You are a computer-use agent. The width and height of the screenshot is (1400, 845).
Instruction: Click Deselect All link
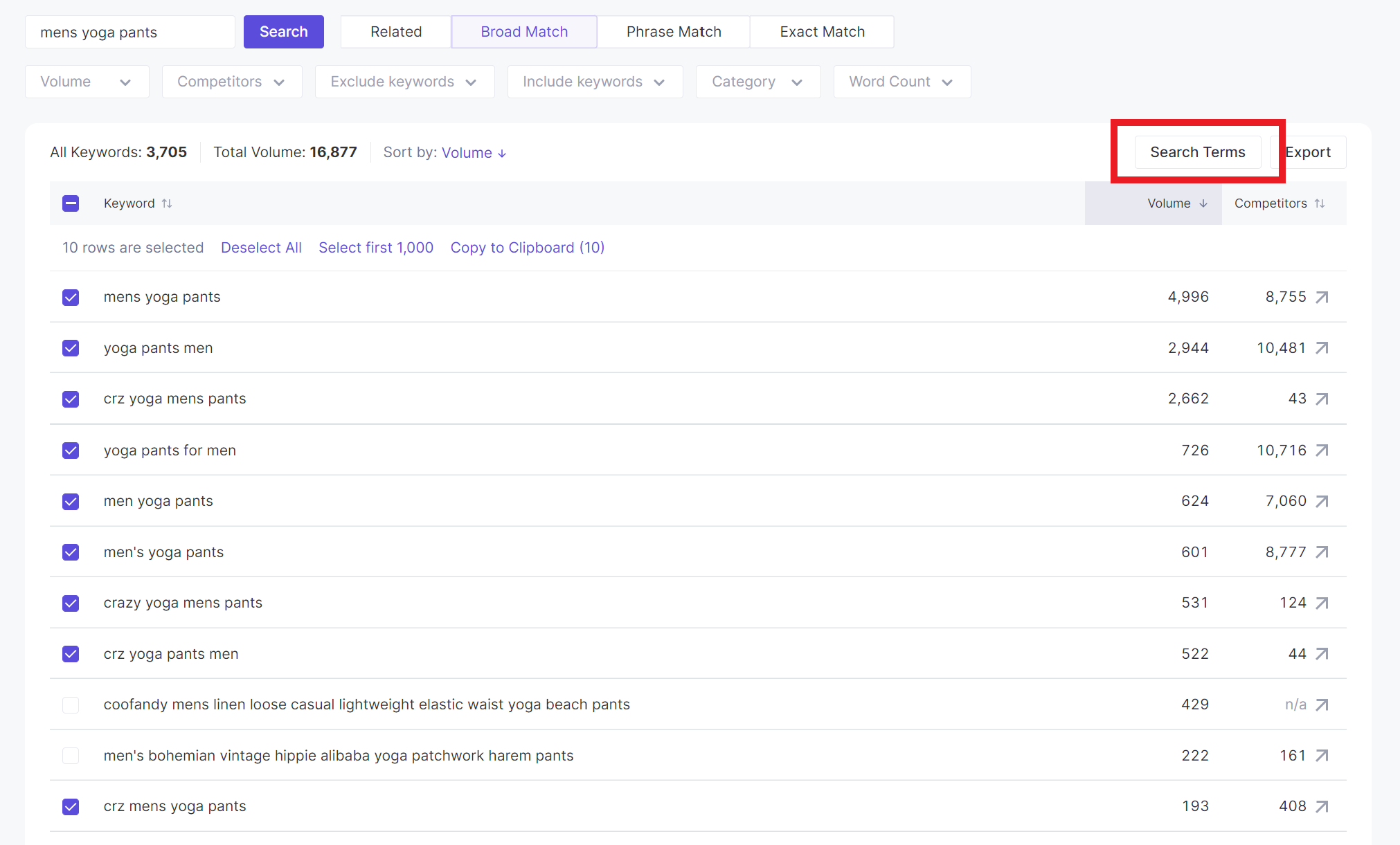(261, 248)
